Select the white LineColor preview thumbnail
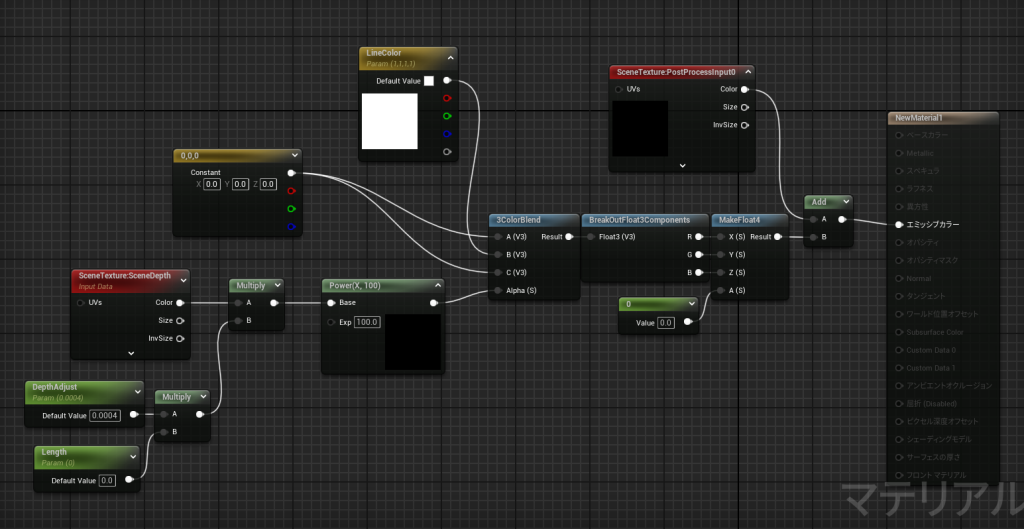 (389, 121)
